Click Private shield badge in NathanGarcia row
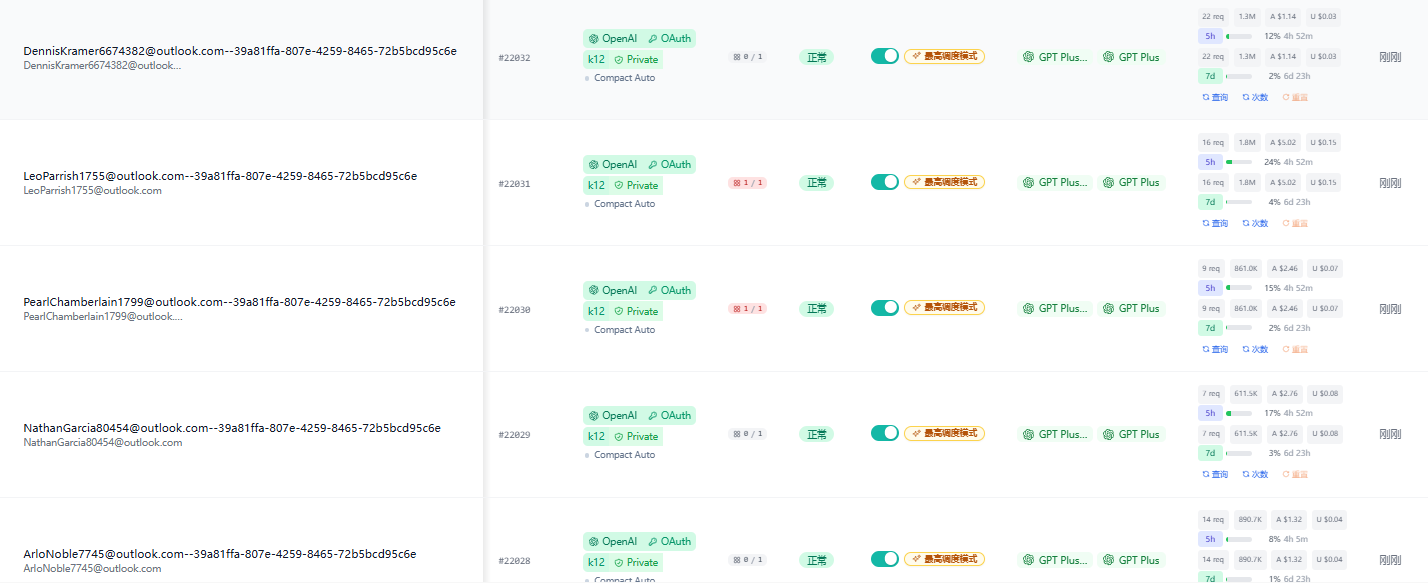The width and height of the screenshot is (1428, 583). [636, 436]
